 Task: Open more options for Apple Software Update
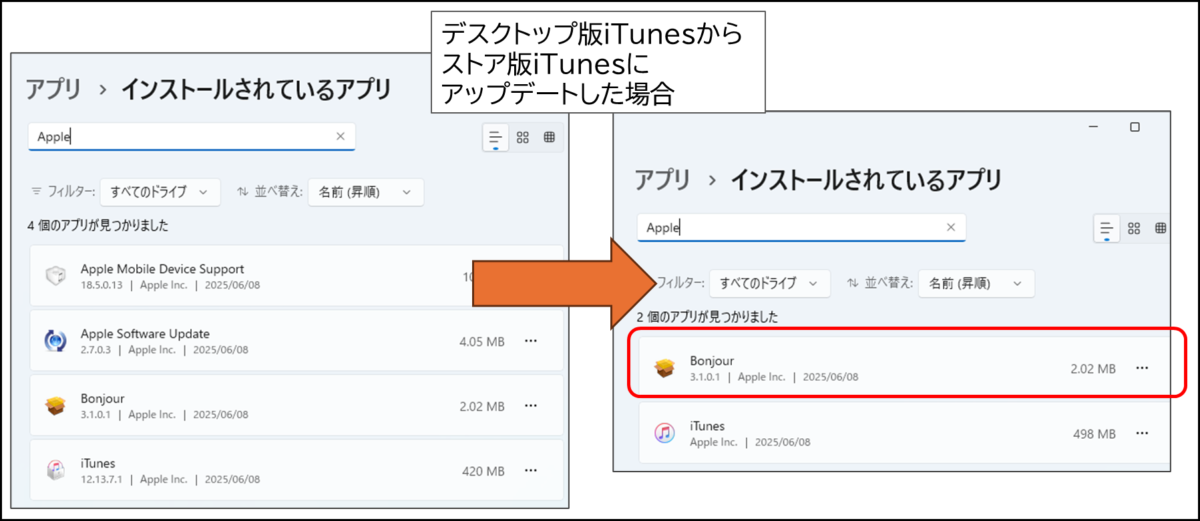pyautogui.click(x=531, y=341)
